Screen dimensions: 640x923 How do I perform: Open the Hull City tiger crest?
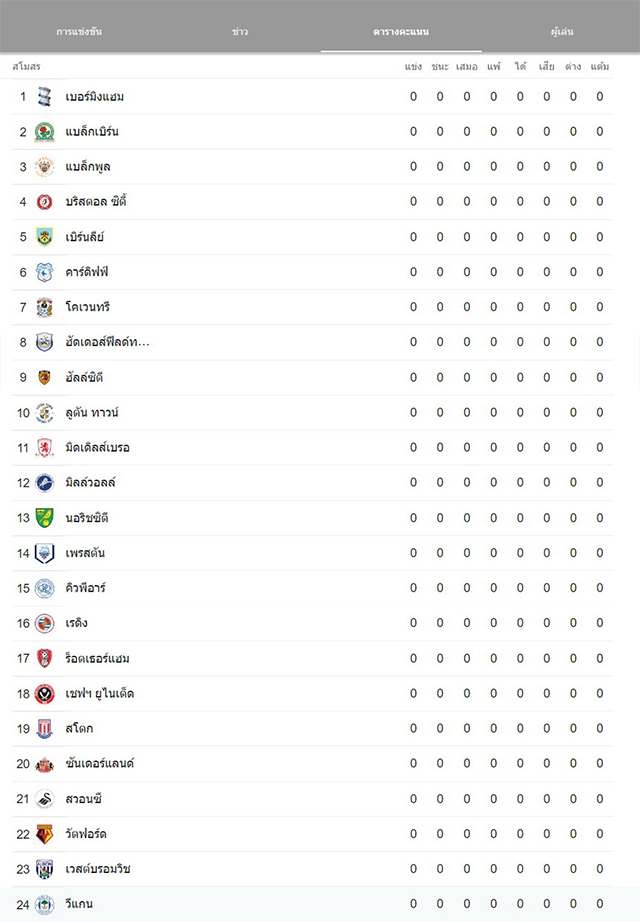pyautogui.click(x=44, y=377)
